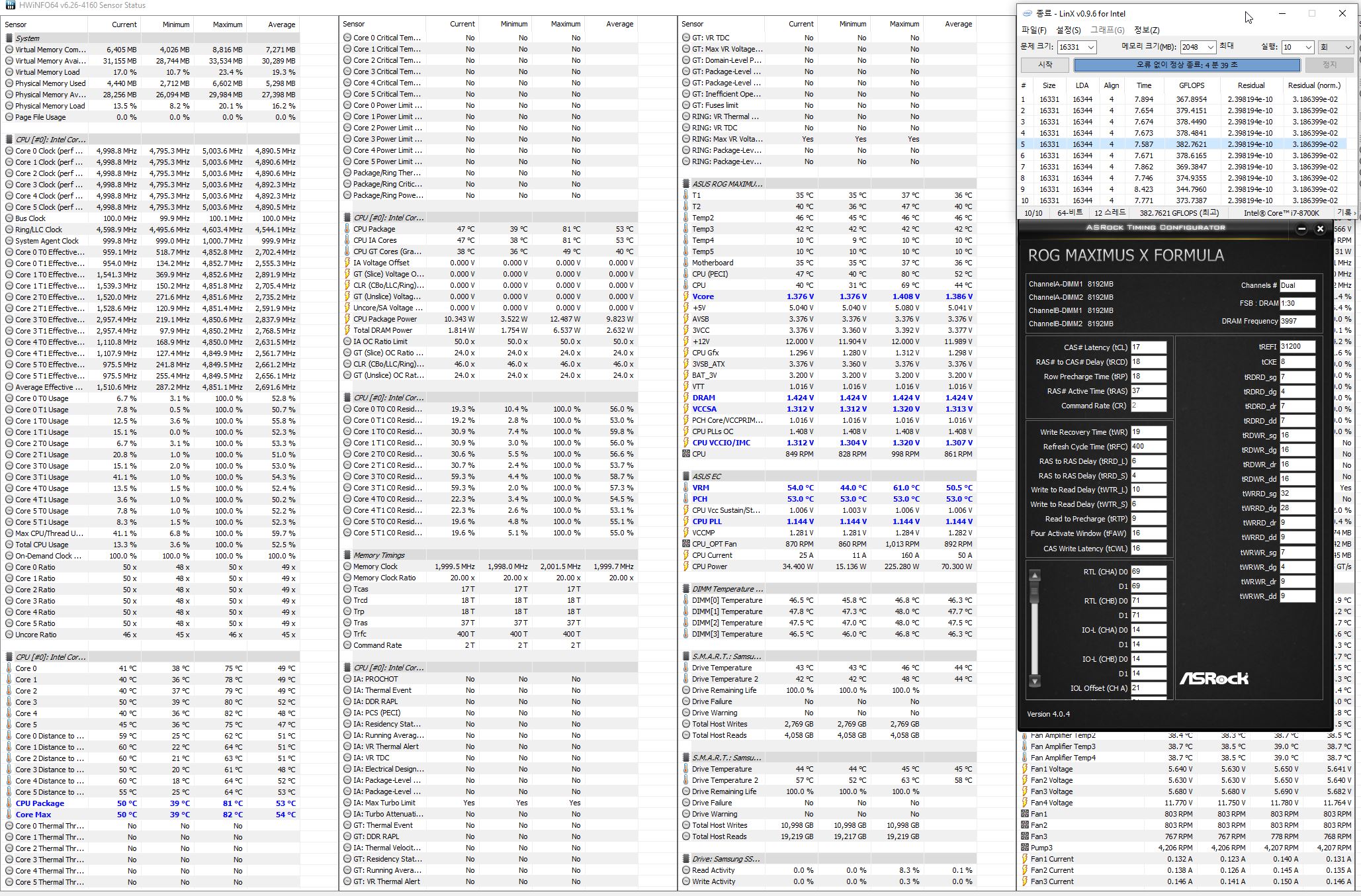1361x896 pixels.
Task: Open the run count 10 dropdown
Action: click(x=1307, y=47)
